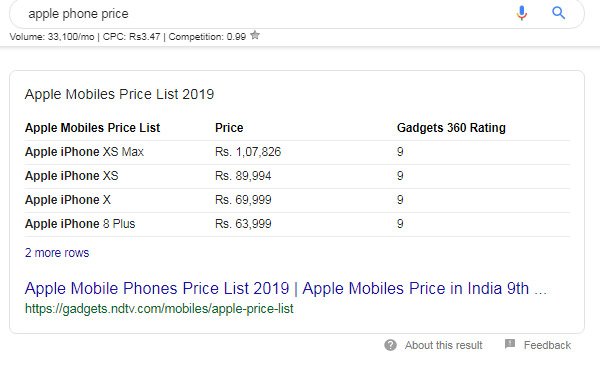Expand the 2 more rows link
Screen dimensions: 600x370
click(x=57, y=253)
